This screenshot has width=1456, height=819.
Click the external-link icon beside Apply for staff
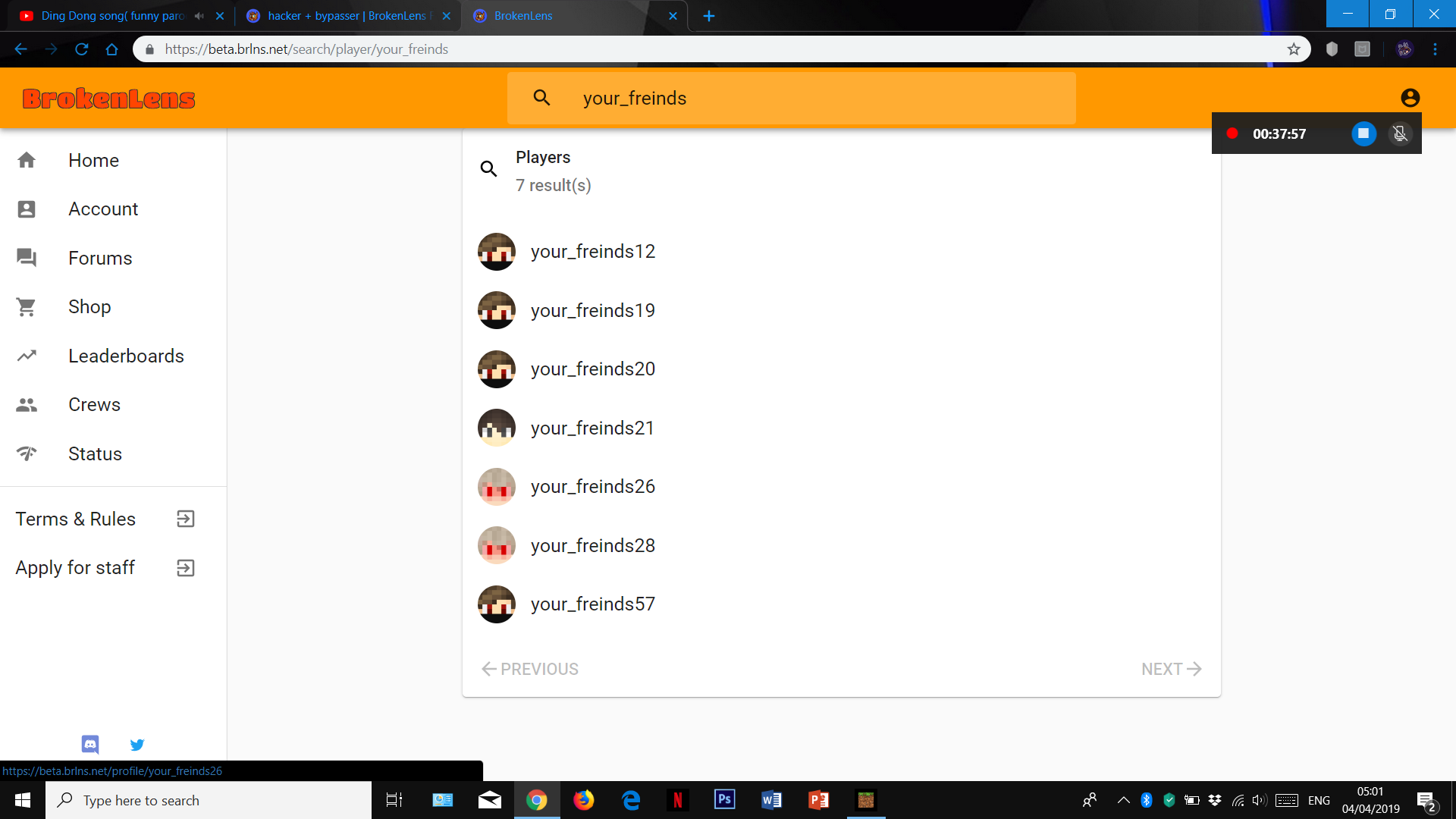tap(186, 568)
